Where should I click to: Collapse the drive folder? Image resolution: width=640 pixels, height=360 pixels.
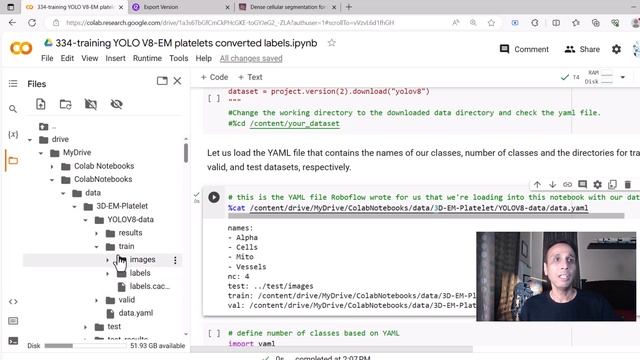click(x=30, y=140)
